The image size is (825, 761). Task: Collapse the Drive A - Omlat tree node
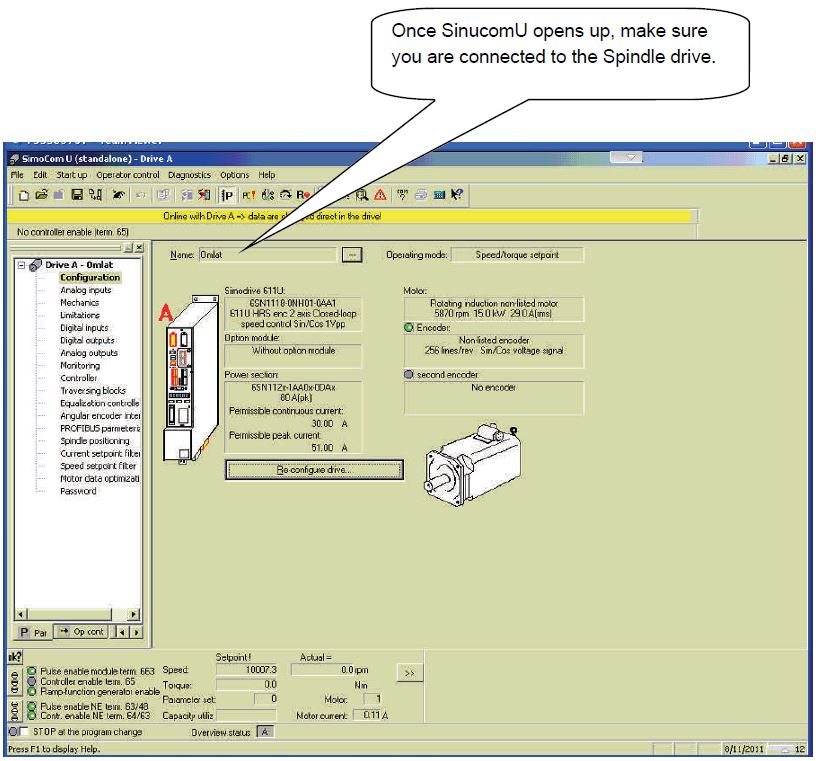click(x=22, y=265)
